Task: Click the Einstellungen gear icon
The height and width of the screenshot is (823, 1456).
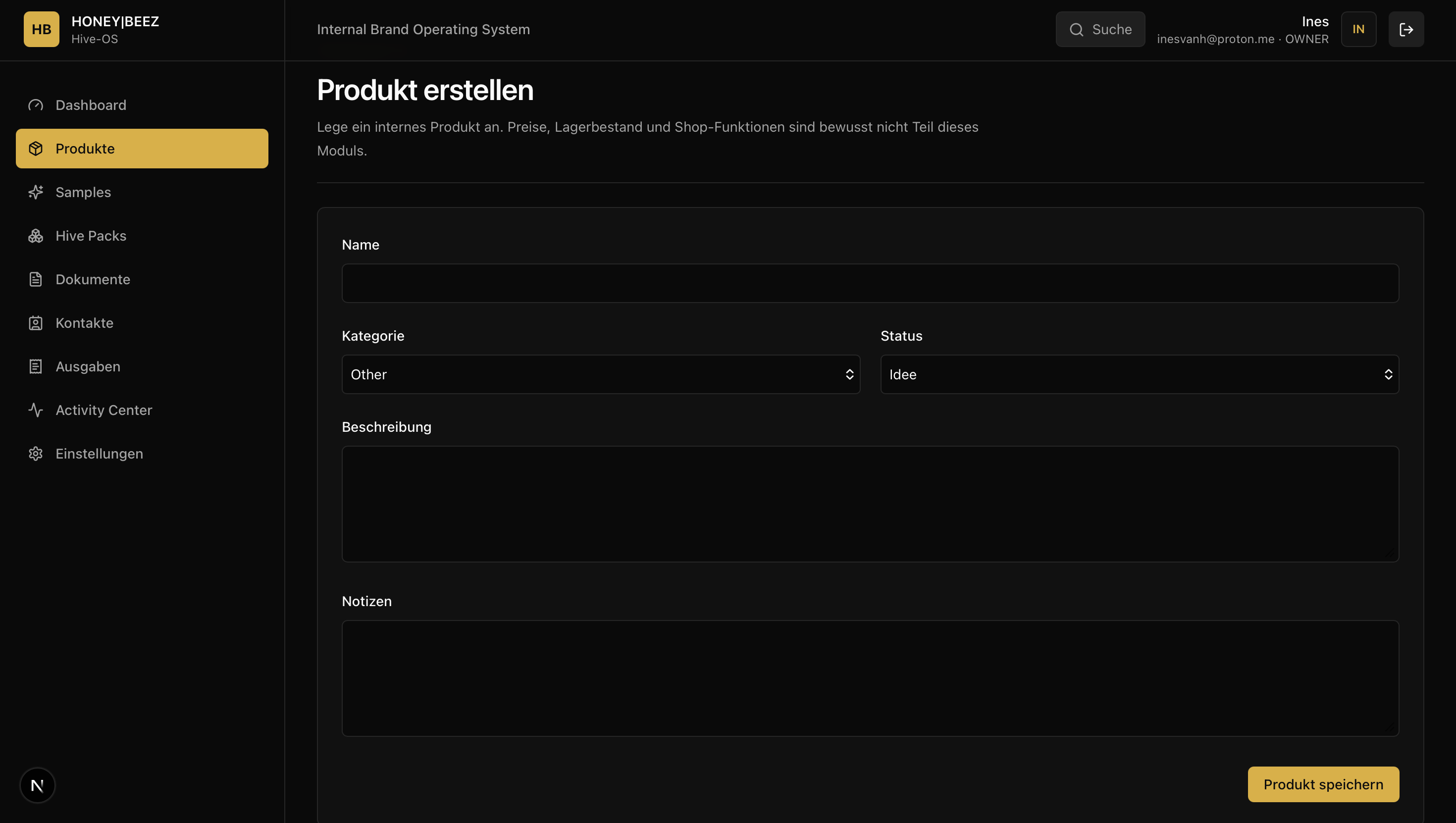Action: 36,453
